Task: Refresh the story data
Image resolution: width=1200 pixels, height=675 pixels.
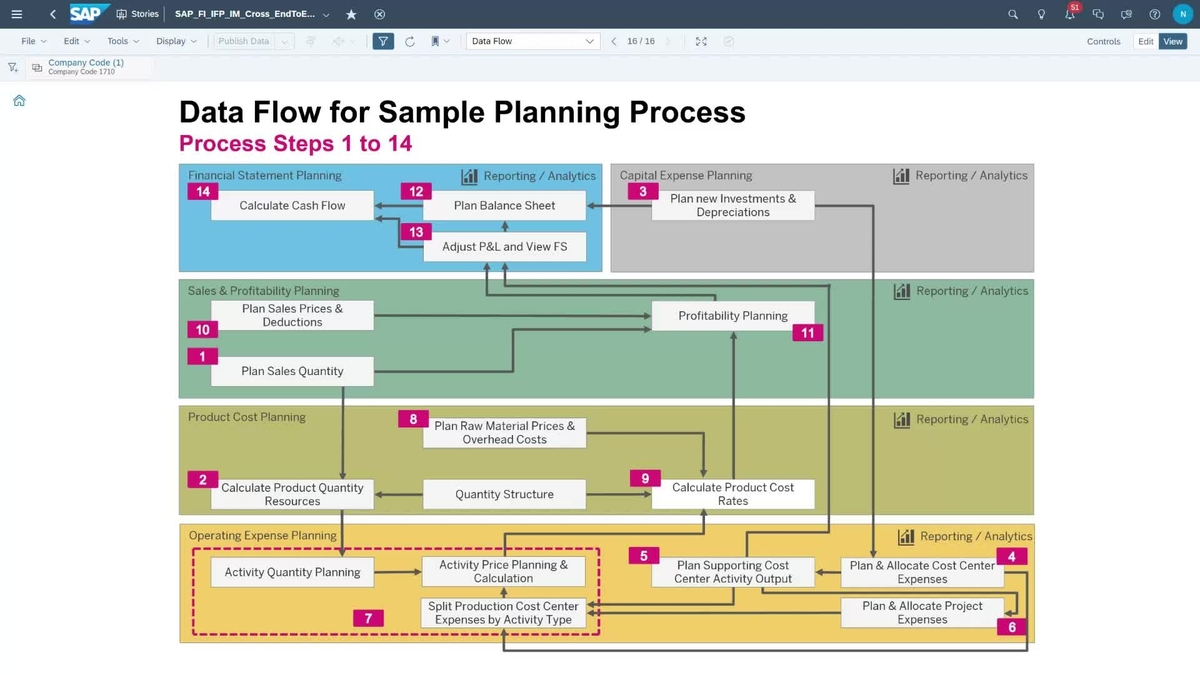Action: 410,41
